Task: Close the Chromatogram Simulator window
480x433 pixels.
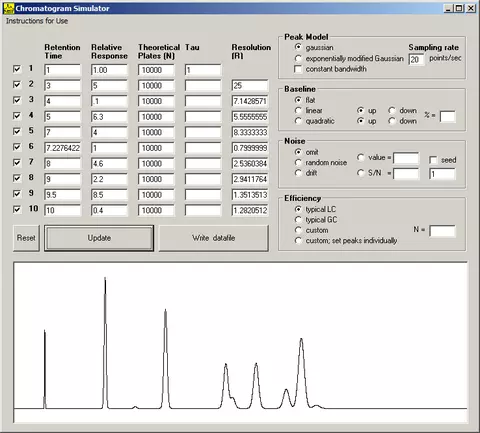Action: pos(471,8)
